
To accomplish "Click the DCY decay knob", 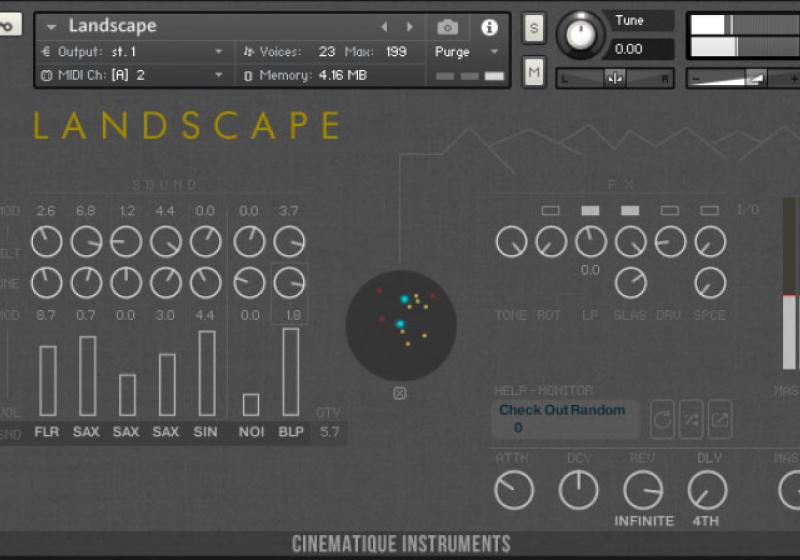I will [x=578, y=490].
